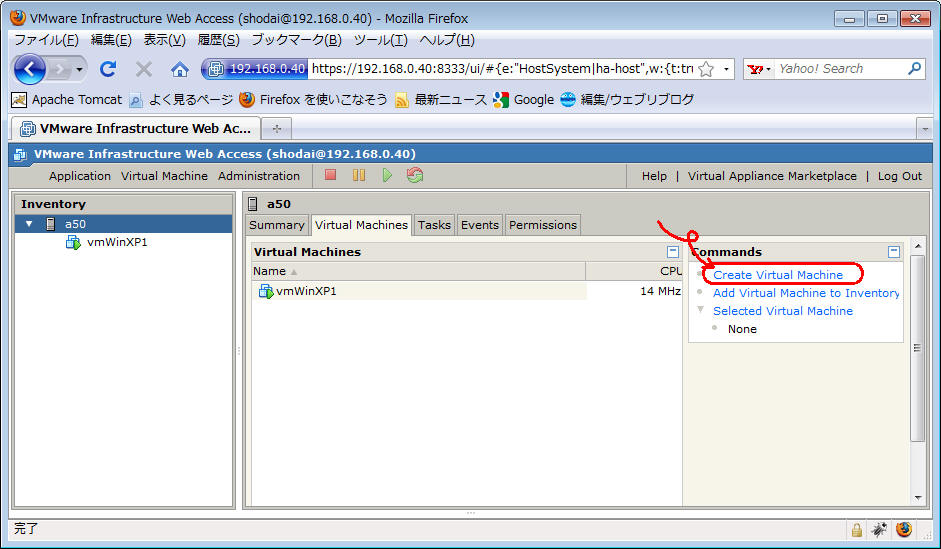Click the red Power Off stop icon
This screenshot has width=941, height=549.
331,176
